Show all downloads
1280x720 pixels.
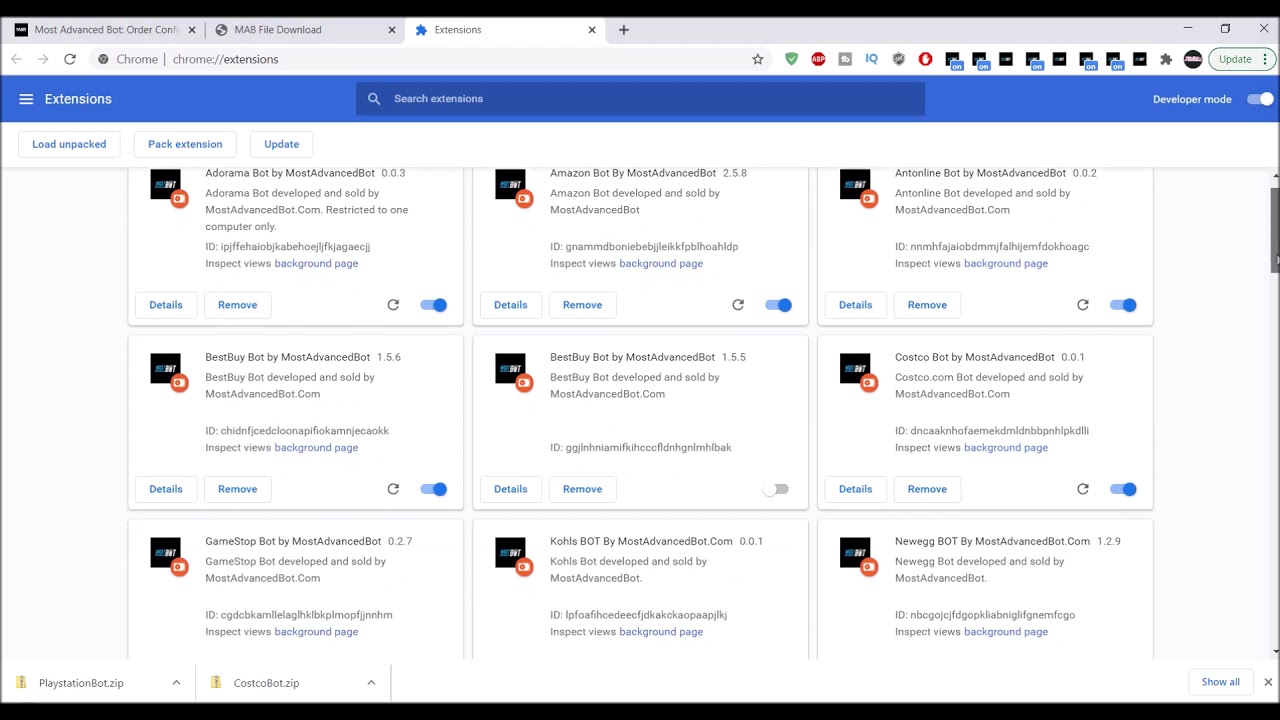click(1220, 682)
